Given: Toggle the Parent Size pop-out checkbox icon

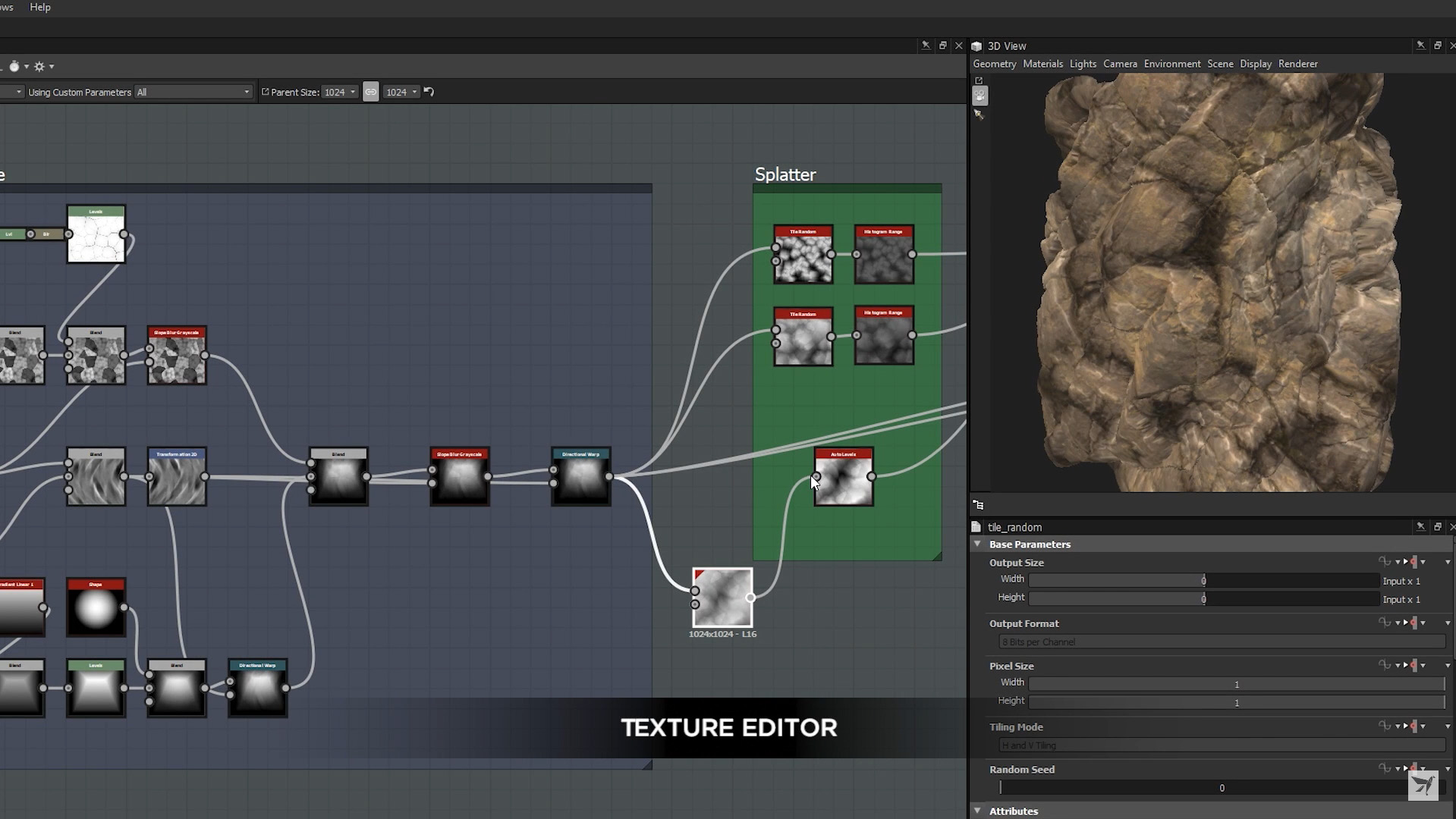Looking at the screenshot, I should pyautogui.click(x=265, y=92).
